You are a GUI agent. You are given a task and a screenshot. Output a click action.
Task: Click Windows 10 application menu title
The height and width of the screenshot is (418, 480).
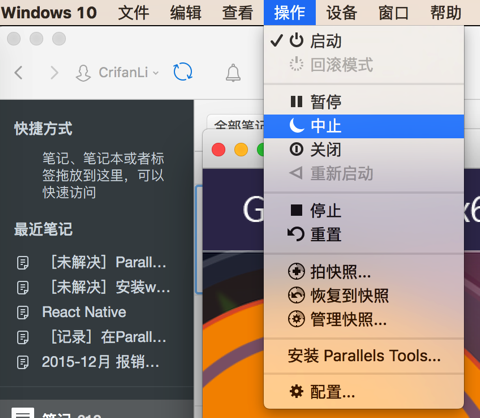coord(49,13)
